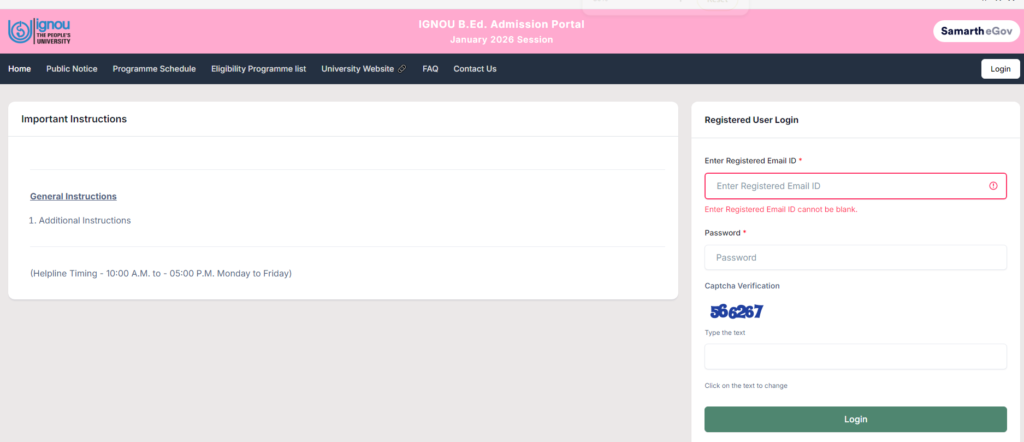Click the IGNOU B.Ed. Admission Portal title
The image size is (1024, 442).
502,25
